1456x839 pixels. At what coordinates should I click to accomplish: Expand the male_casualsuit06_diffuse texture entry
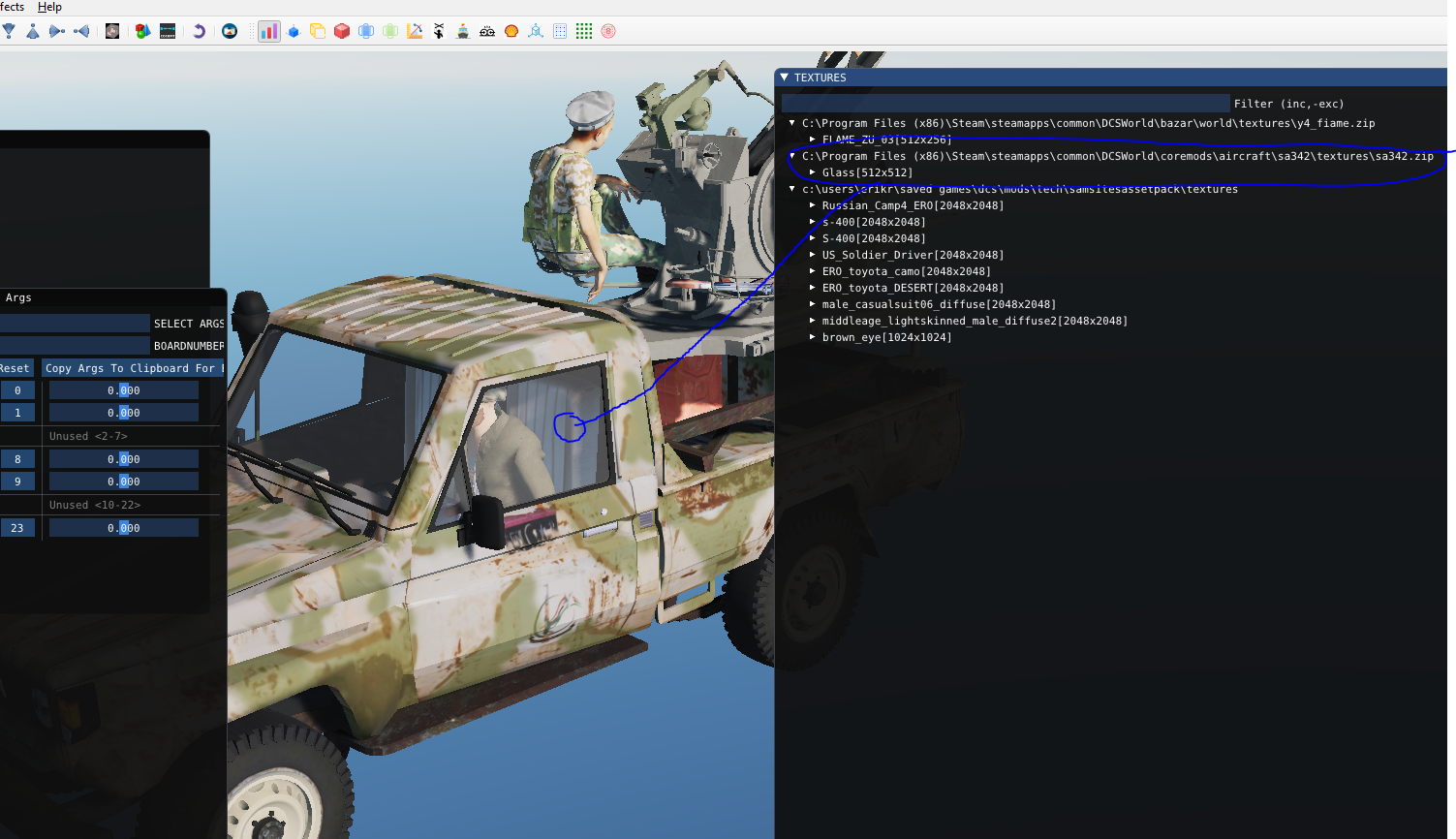pyautogui.click(x=813, y=304)
